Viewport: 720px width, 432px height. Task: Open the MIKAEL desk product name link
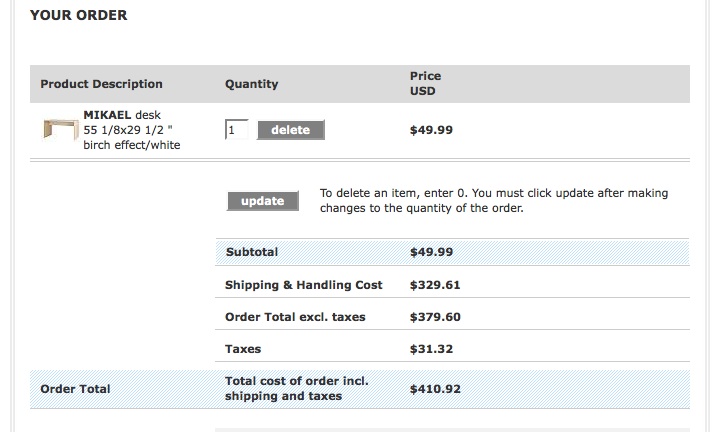pyautogui.click(x=122, y=115)
